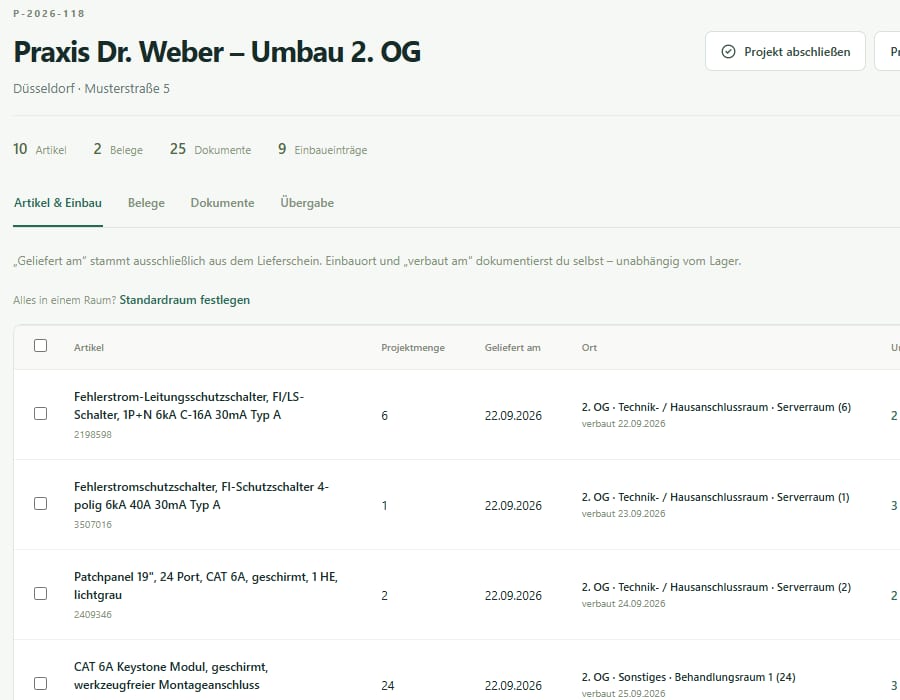
Task: Click the Behandlungsraum 1 (24) location entry
Action: tap(689, 678)
